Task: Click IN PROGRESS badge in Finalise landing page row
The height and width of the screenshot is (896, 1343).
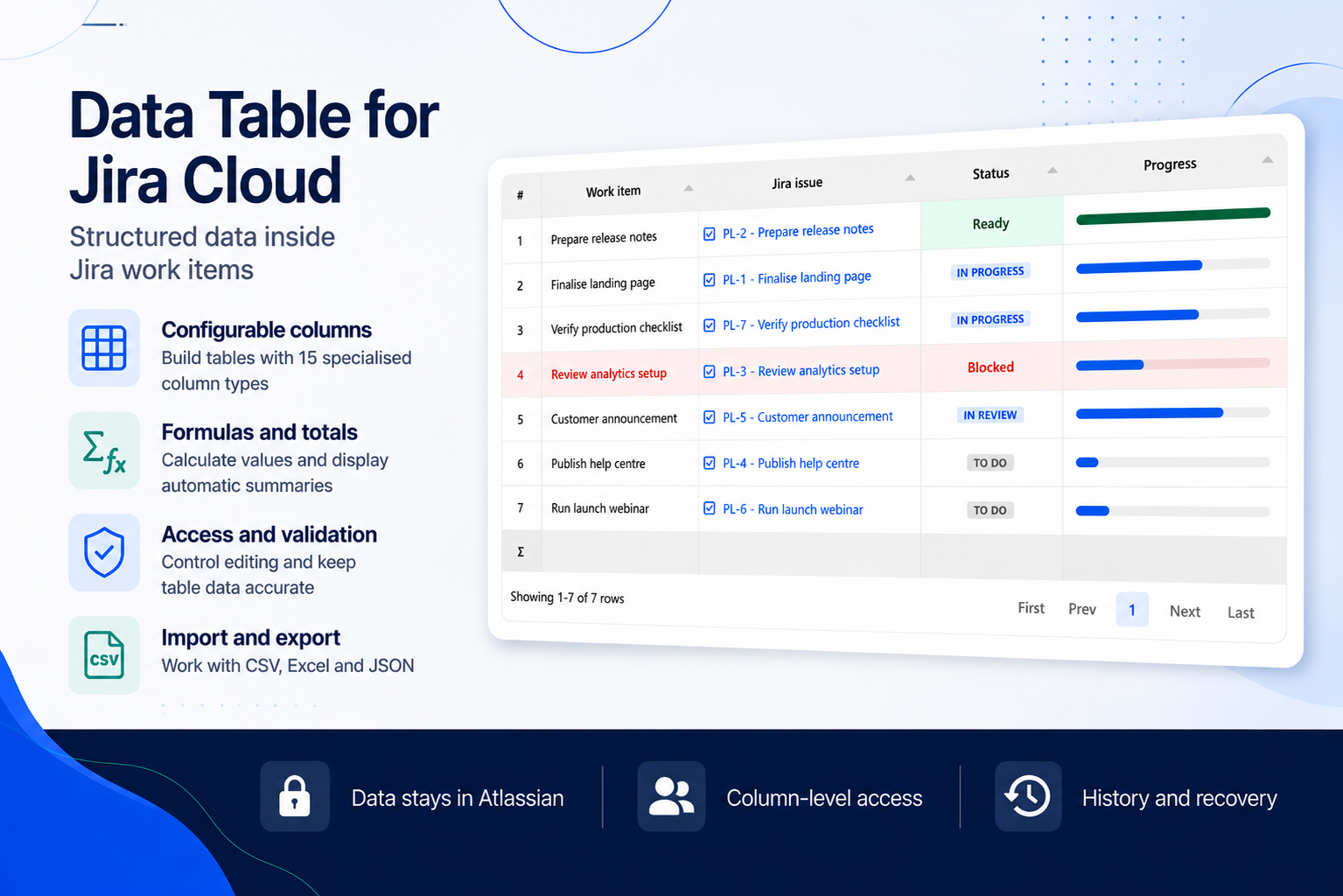Action: 990,272
